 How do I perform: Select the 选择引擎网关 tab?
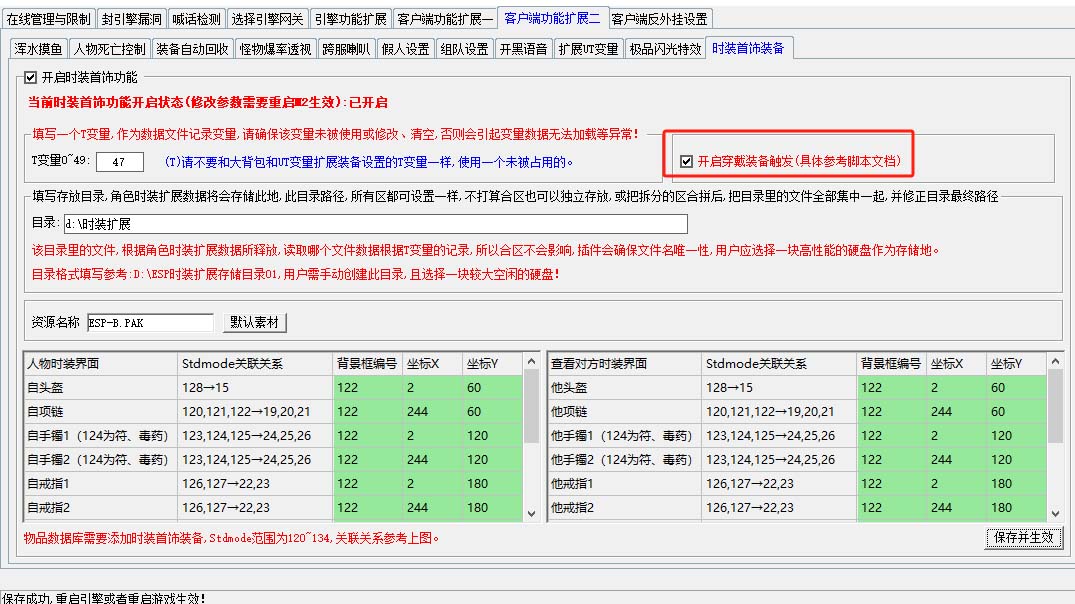point(267,19)
